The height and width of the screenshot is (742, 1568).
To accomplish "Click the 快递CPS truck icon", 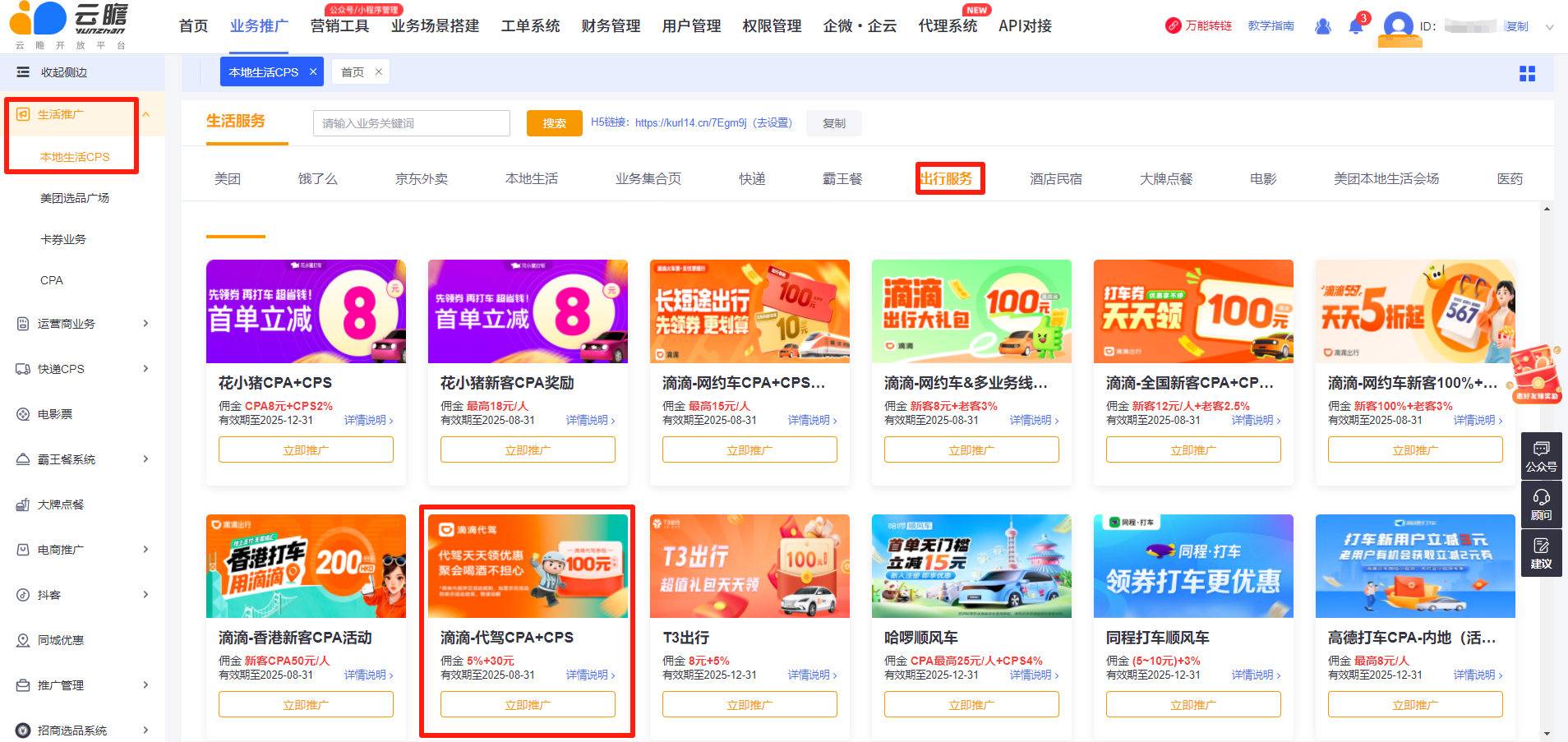I will click(x=23, y=369).
